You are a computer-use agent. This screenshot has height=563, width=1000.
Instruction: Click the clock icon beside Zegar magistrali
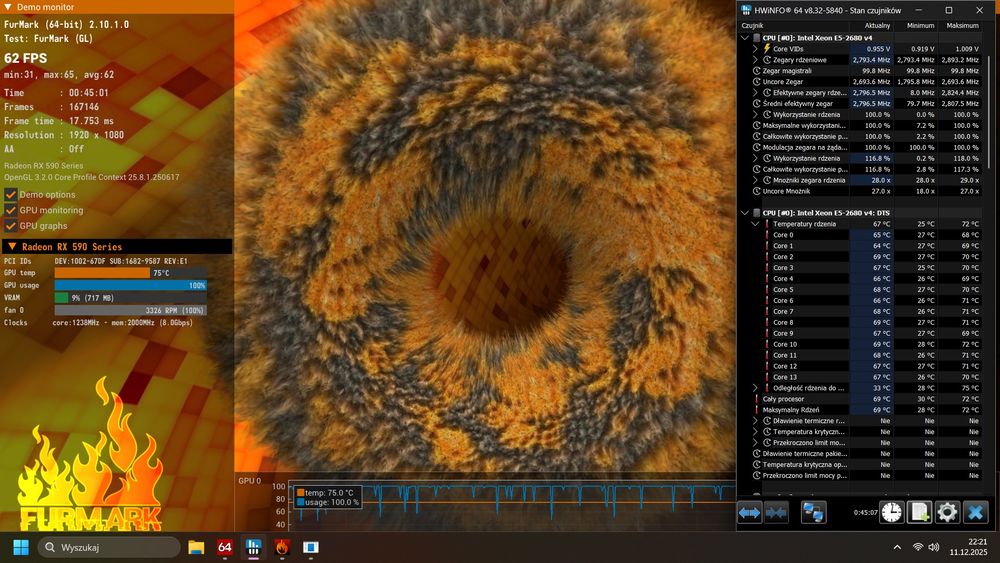click(756, 71)
